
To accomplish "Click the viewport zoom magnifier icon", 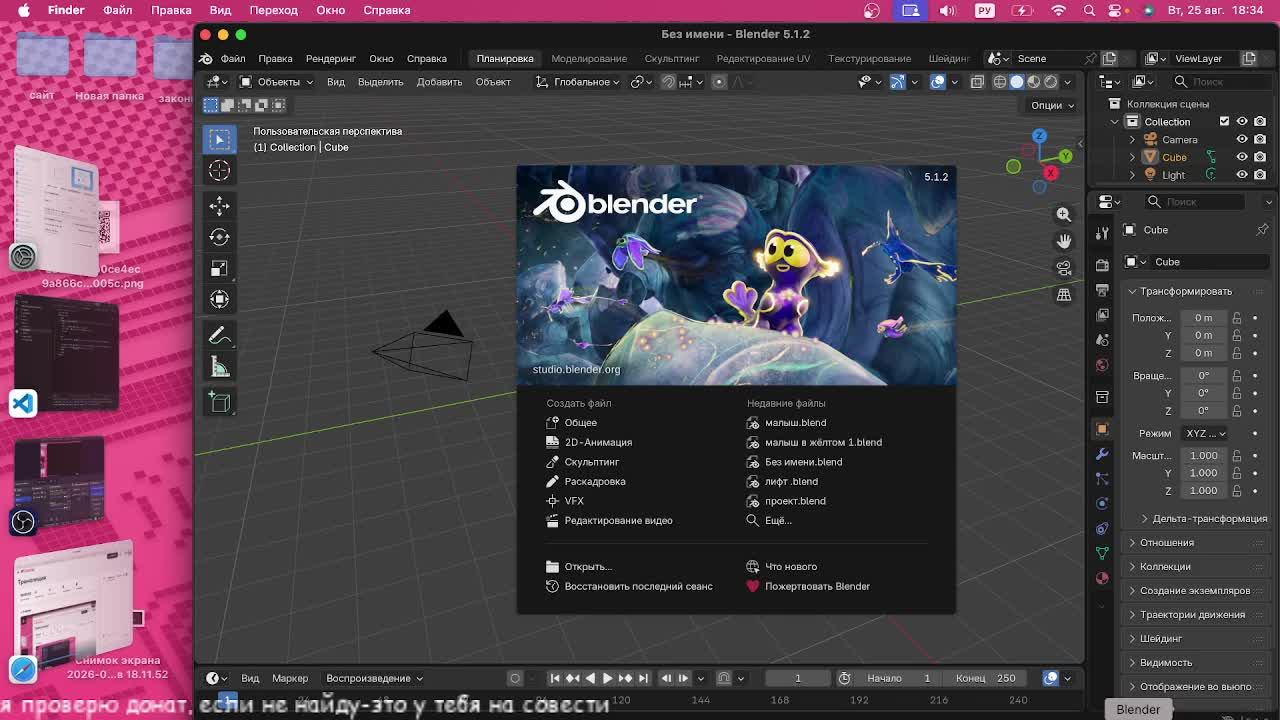I will coord(1064,214).
